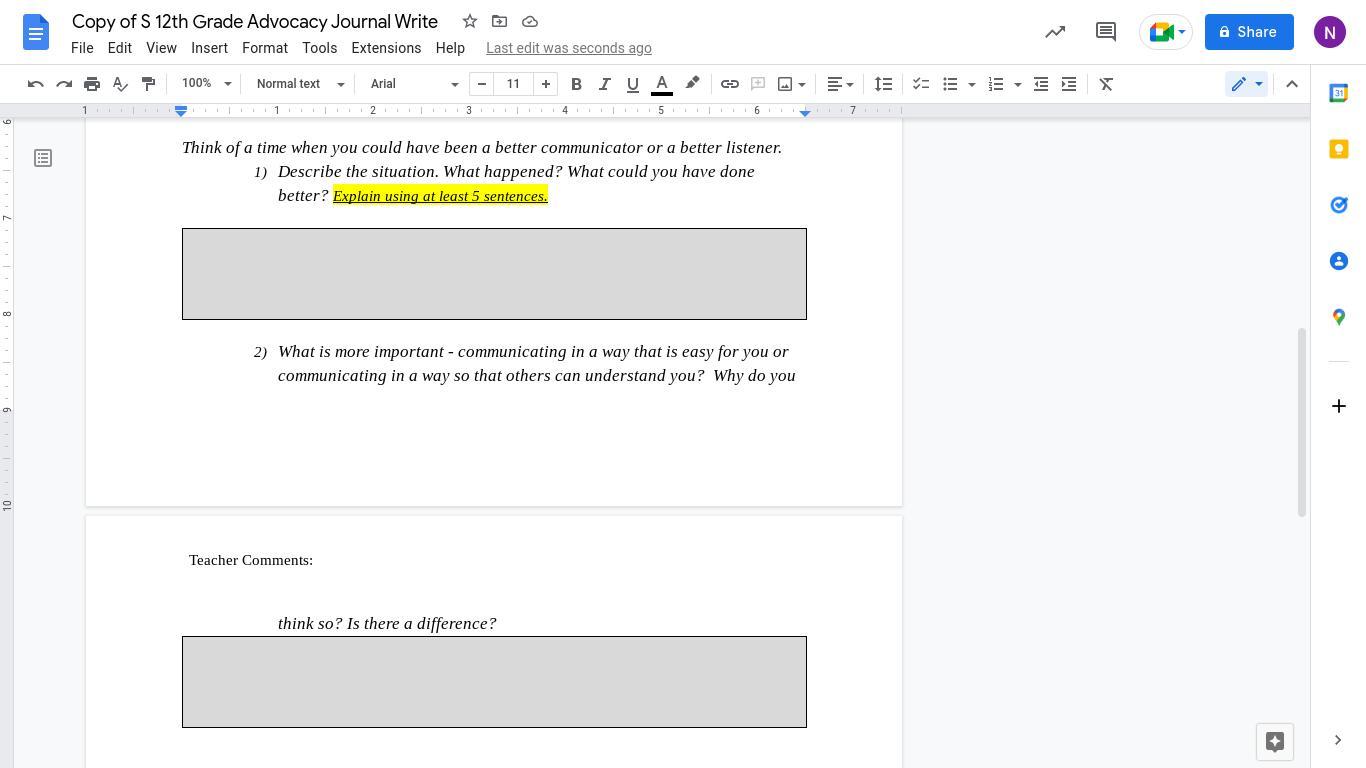Open the Extensions menu
The height and width of the screenshot is (768, 1366).
tap(385, 48)
